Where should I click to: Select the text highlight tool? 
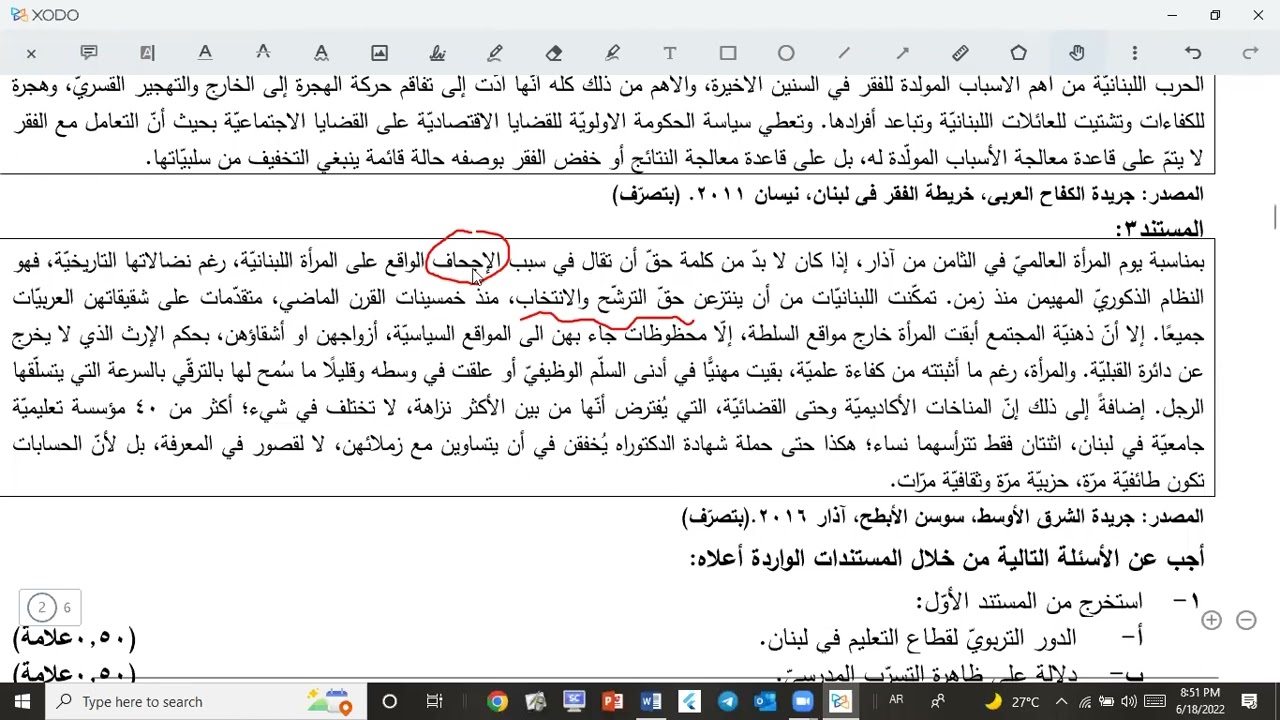(147, 53)
